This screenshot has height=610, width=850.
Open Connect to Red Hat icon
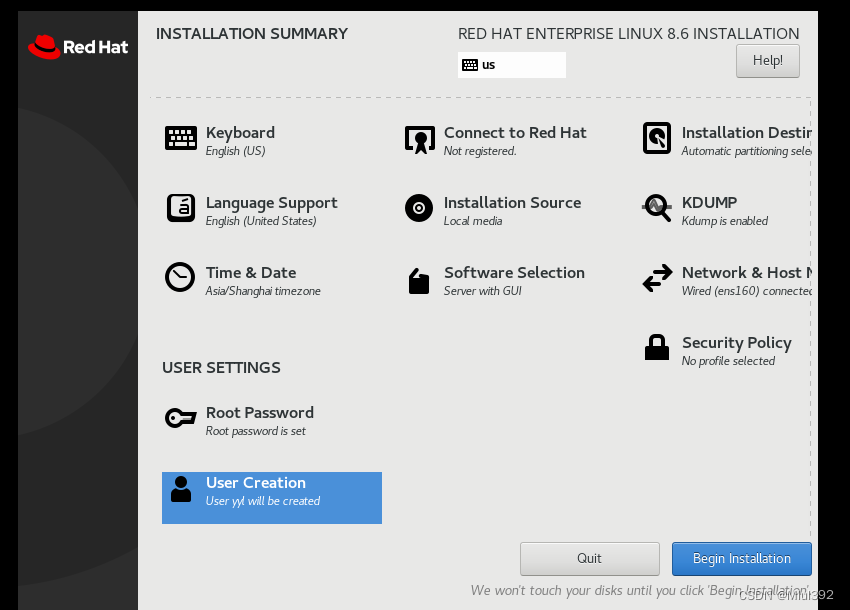[419, 139]
